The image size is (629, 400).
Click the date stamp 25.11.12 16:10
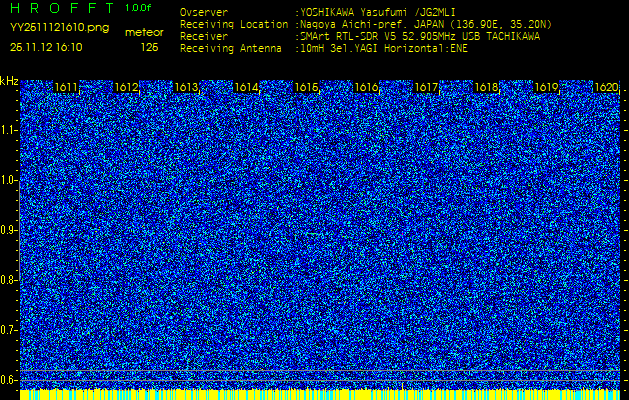pyautogui.click(x=46, y=47)
